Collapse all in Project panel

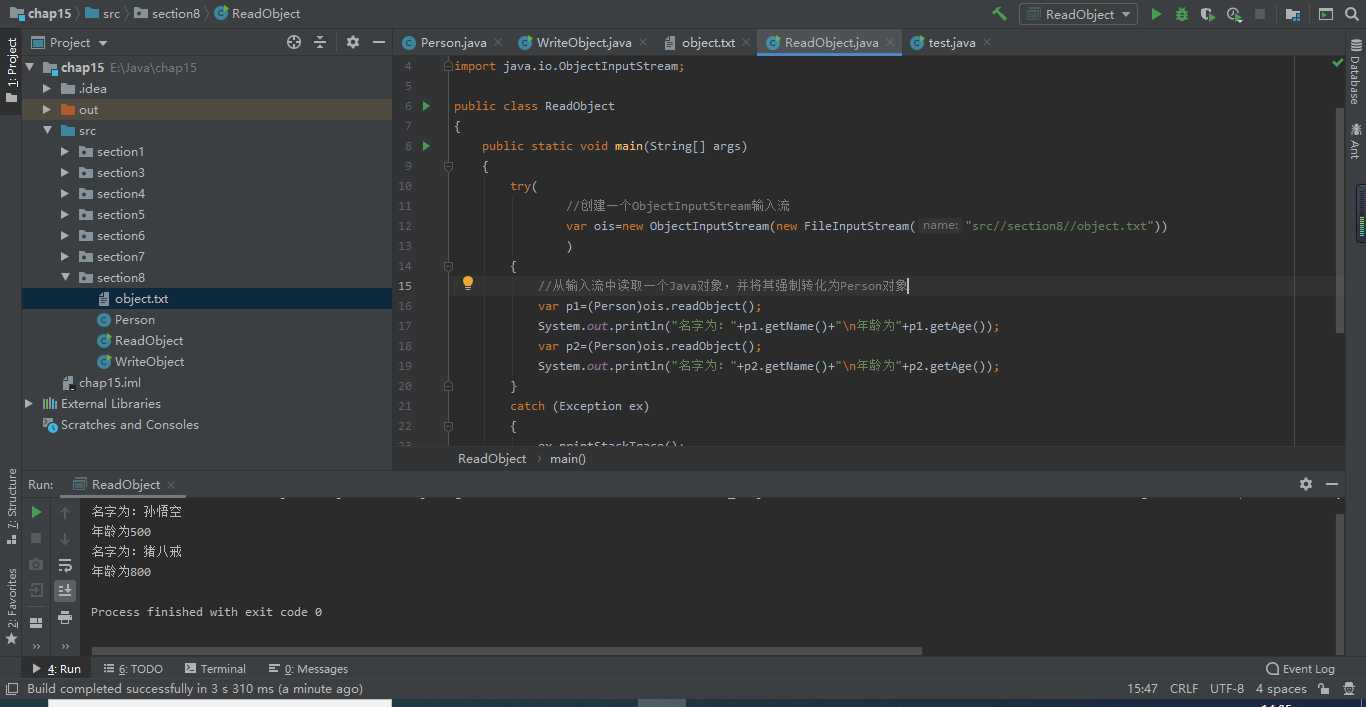320,42
